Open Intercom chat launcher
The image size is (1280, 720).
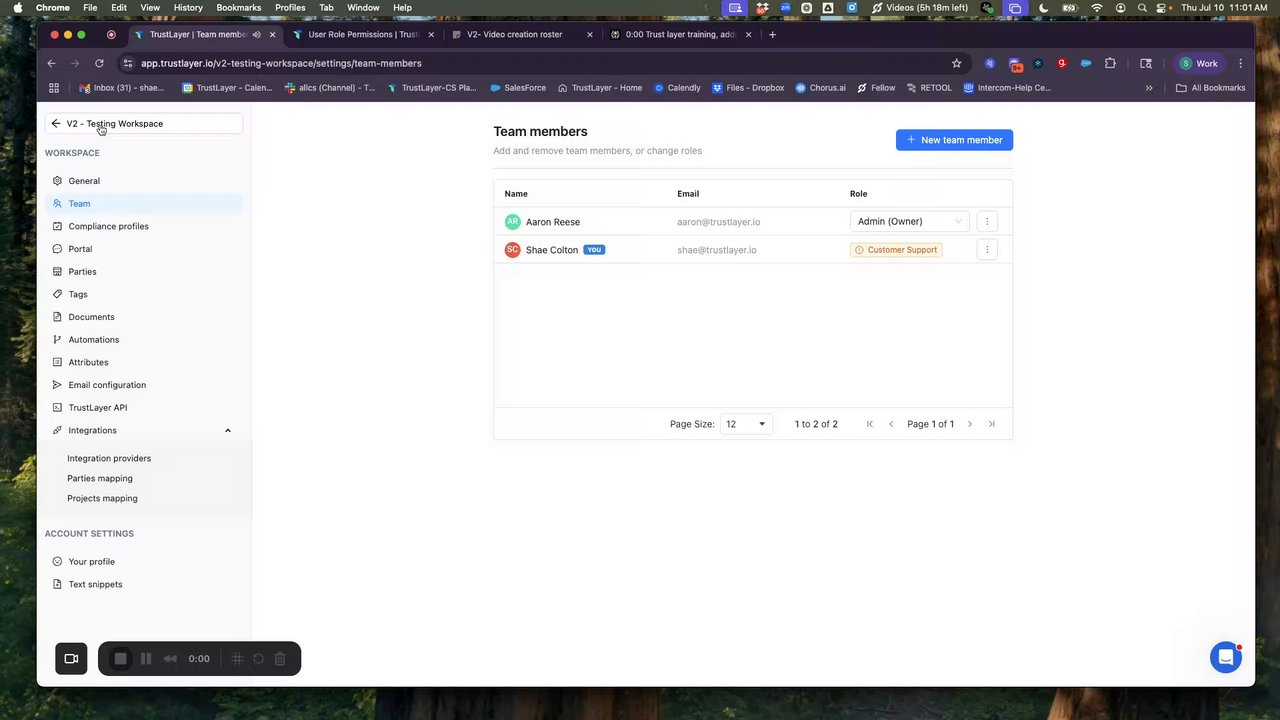click(1226, 657)
